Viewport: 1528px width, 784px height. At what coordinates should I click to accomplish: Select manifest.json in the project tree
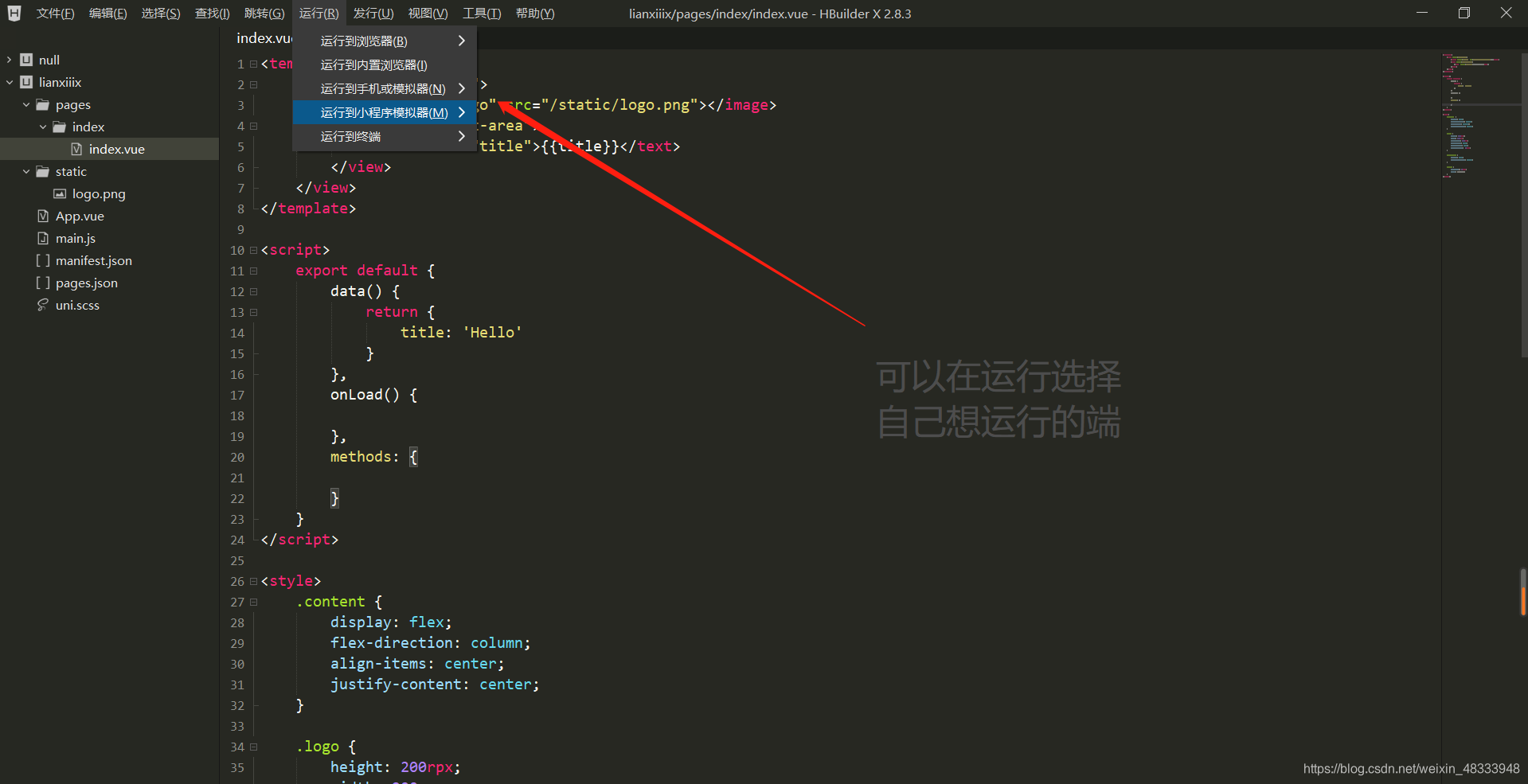(x=94, y=260)
